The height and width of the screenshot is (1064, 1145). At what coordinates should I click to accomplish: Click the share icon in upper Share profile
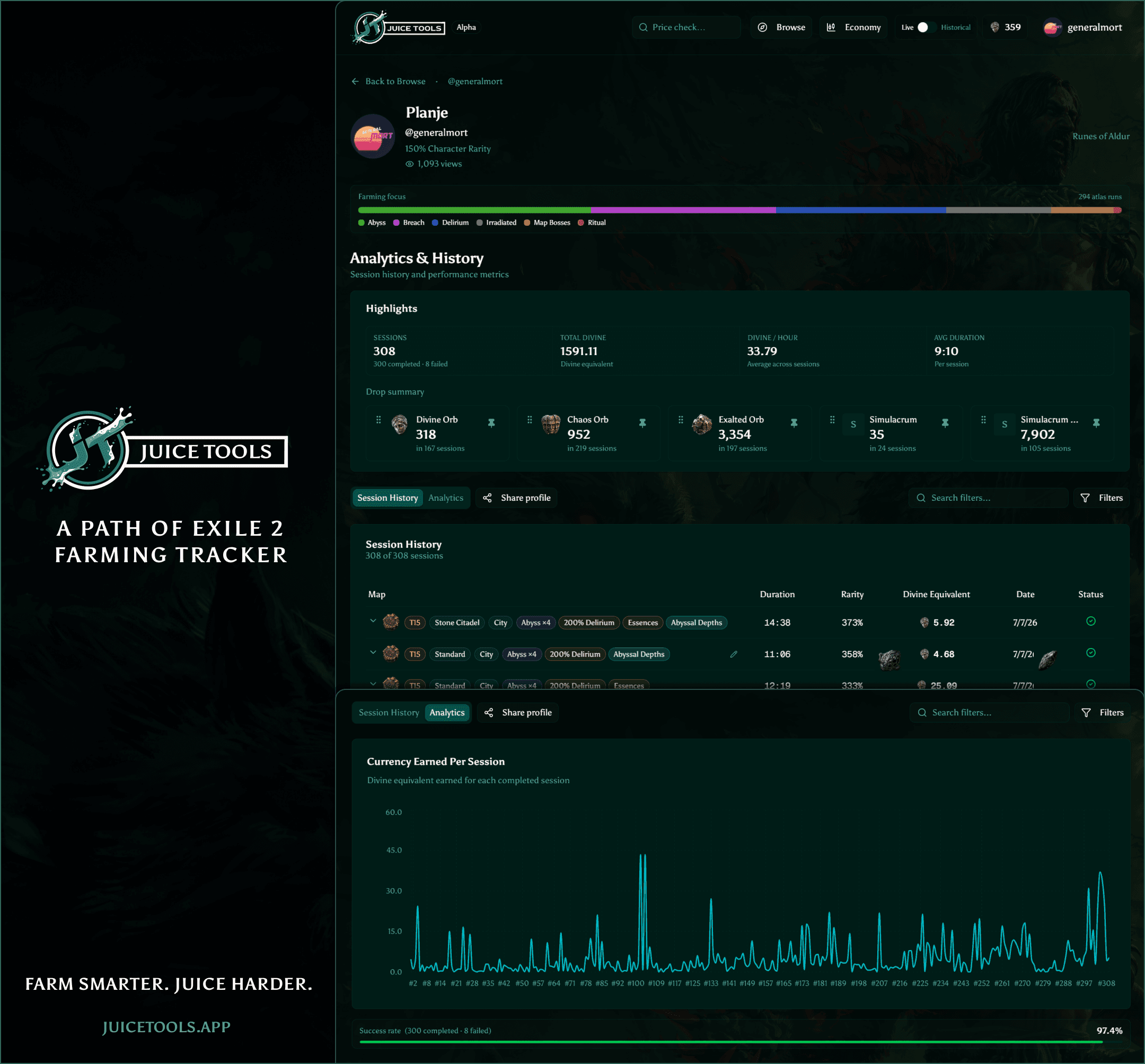[487, 498]
